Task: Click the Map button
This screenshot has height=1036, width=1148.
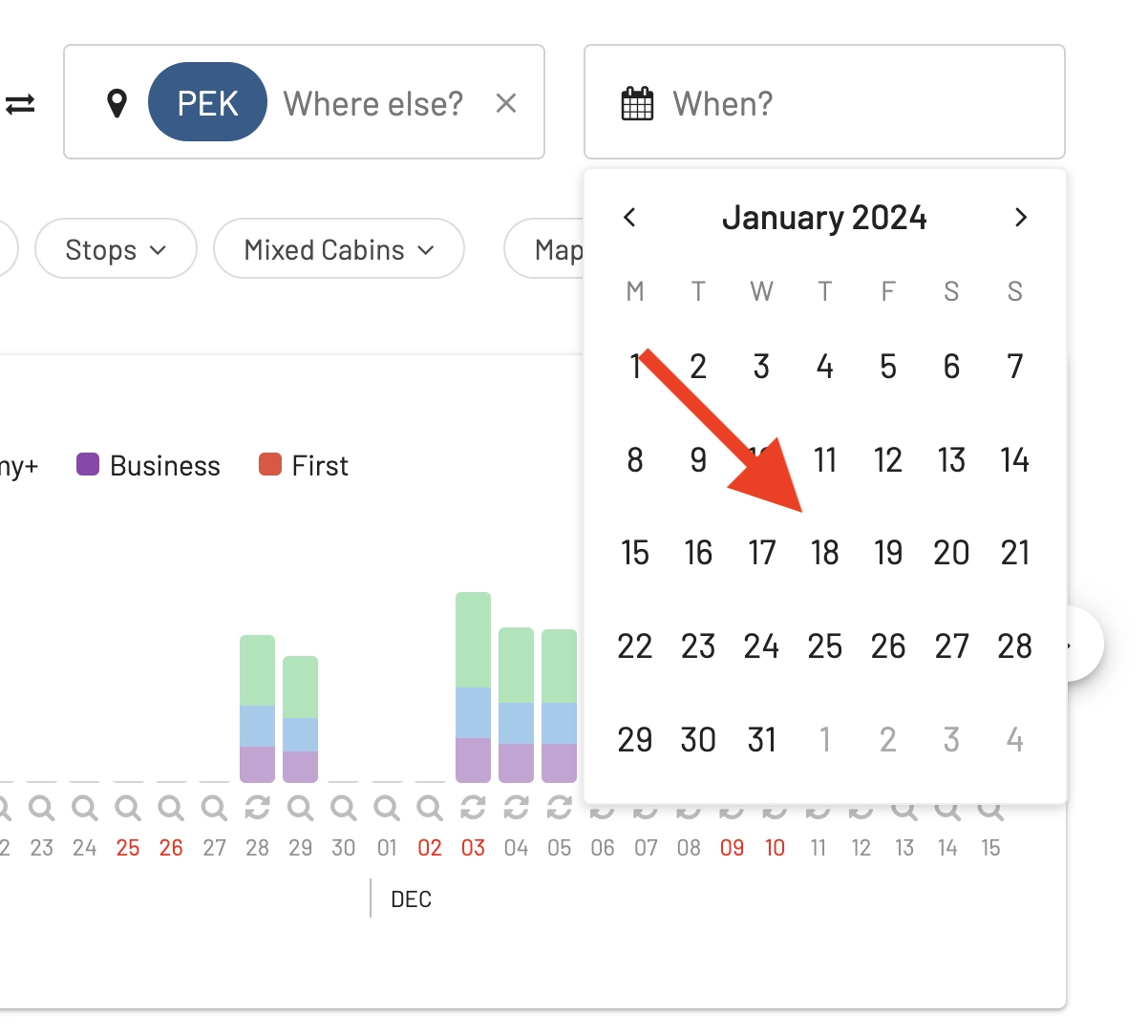Action: pyautogui.click(x=545, y=249)
